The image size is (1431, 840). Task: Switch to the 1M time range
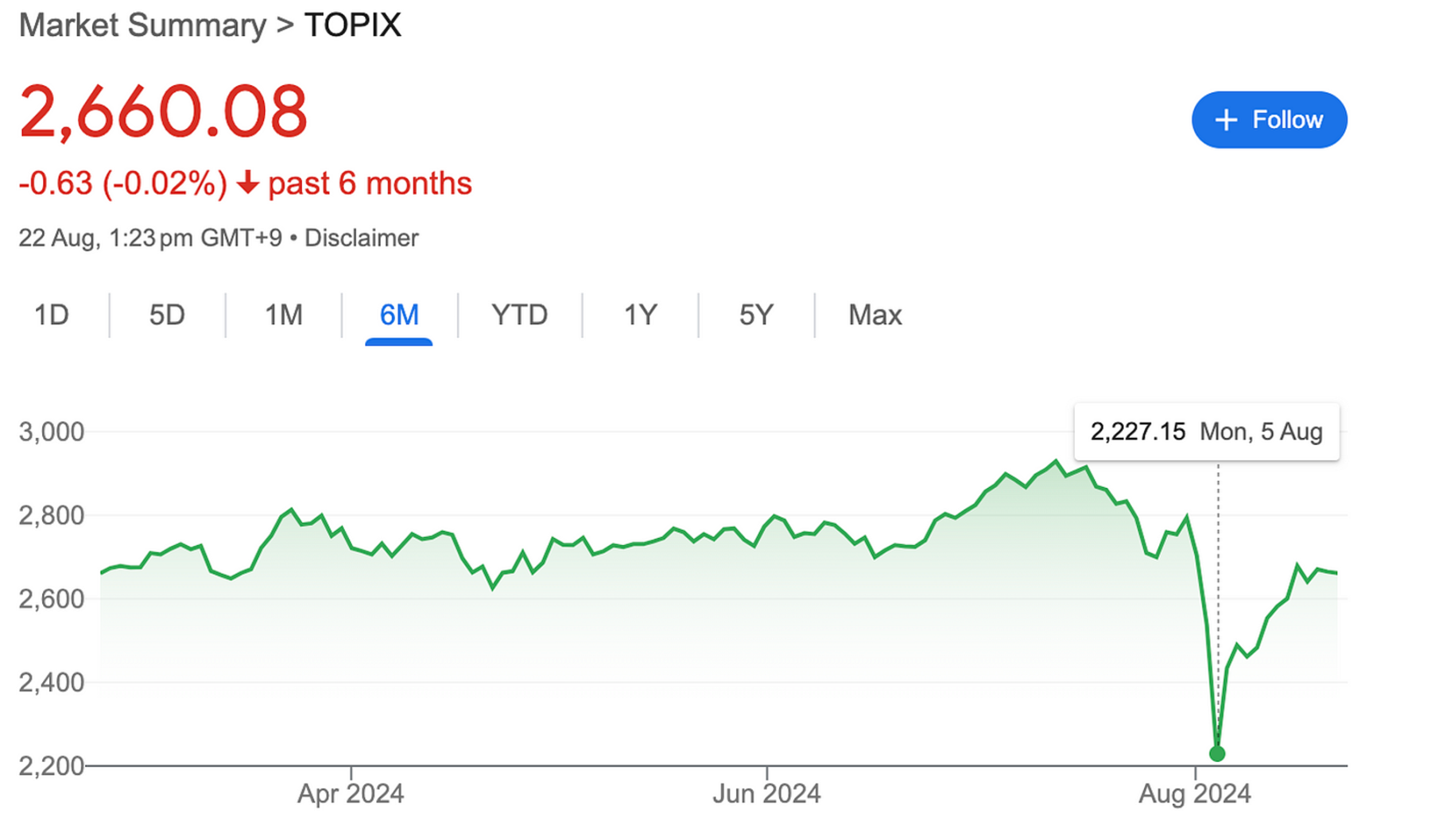click(x=283, y=315)
